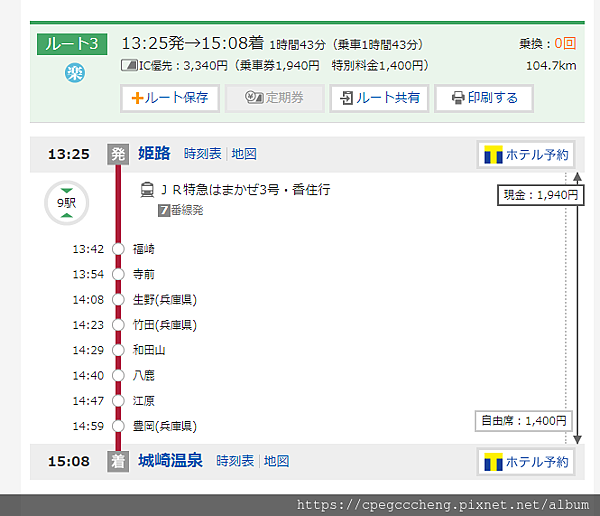Click the ルート3 green label
Viewport: 600px width, 516px height.
point(72,44)
